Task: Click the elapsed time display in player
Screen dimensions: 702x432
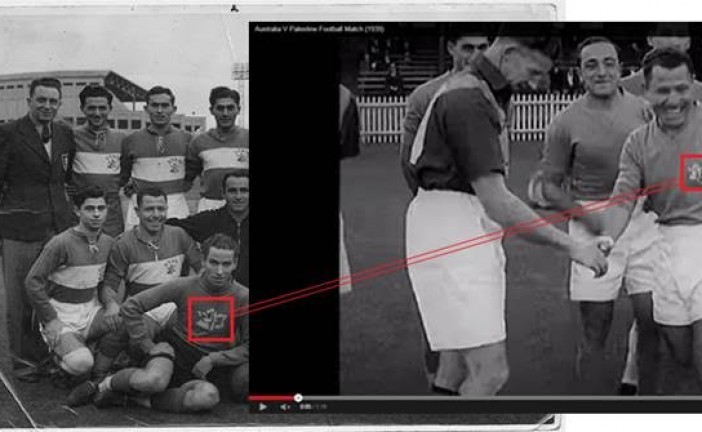Action: [x=311, y=407]
